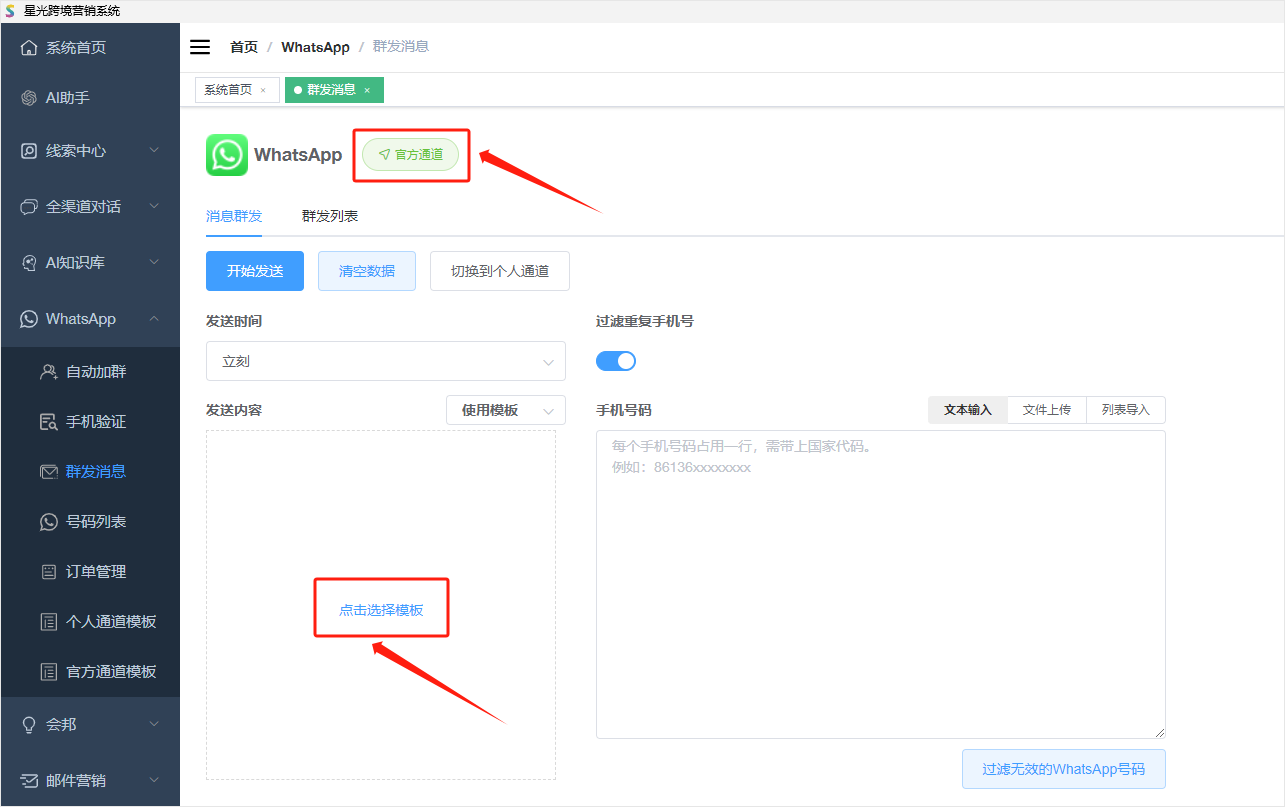Click the 个人通道模板 document icon

pyautogui.click(x=48, y=622)
